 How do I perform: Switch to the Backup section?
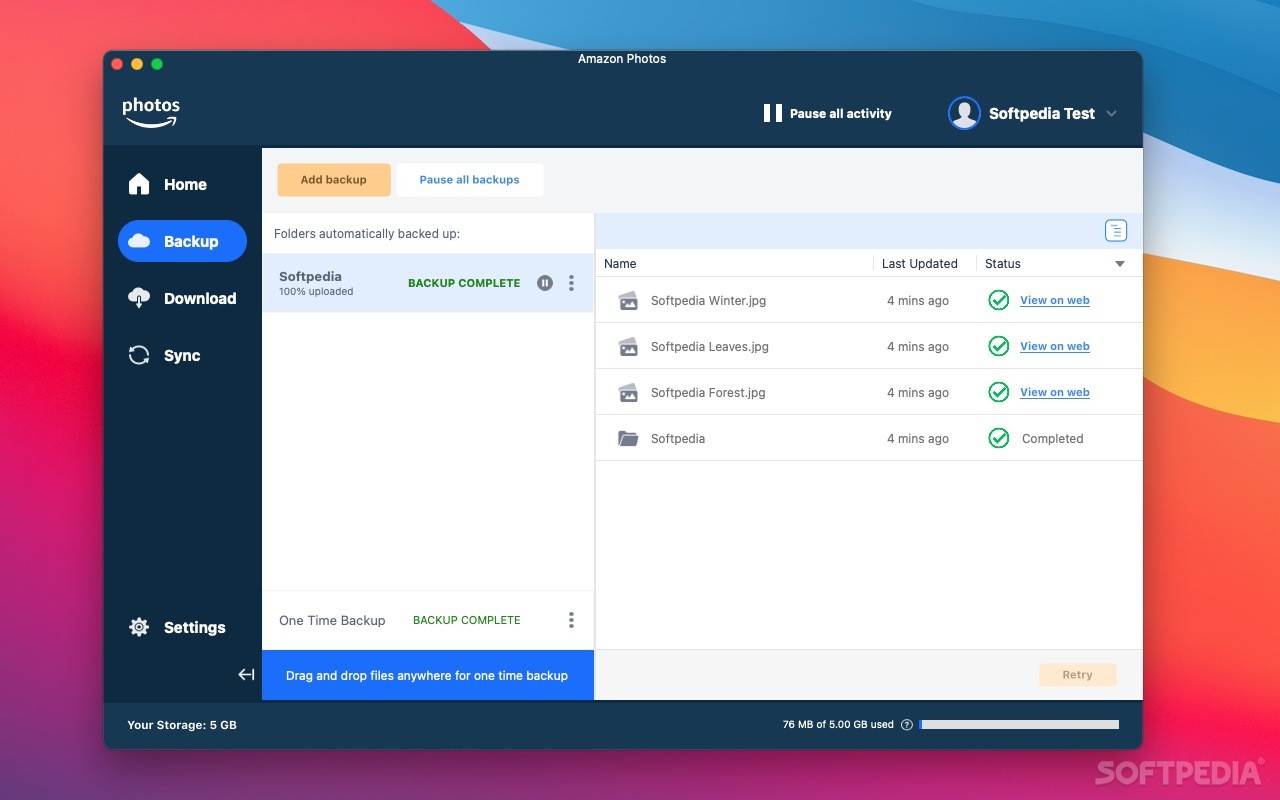(x=182, y=241)
